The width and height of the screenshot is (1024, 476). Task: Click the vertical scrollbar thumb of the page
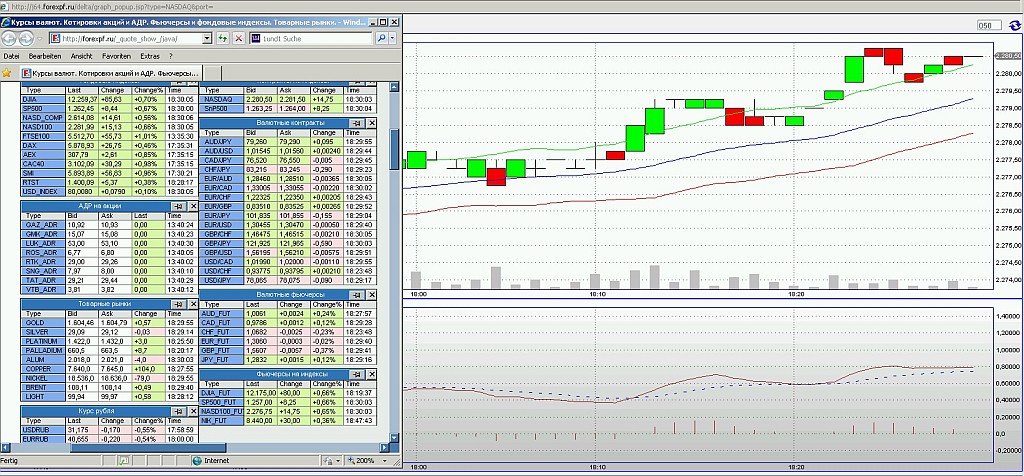coord(394,150)
